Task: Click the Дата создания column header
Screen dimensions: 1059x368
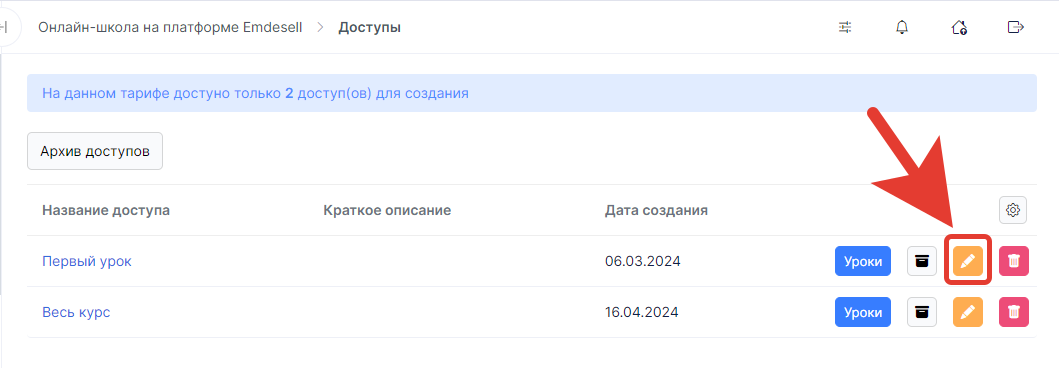Action: [x=656, y=210]
